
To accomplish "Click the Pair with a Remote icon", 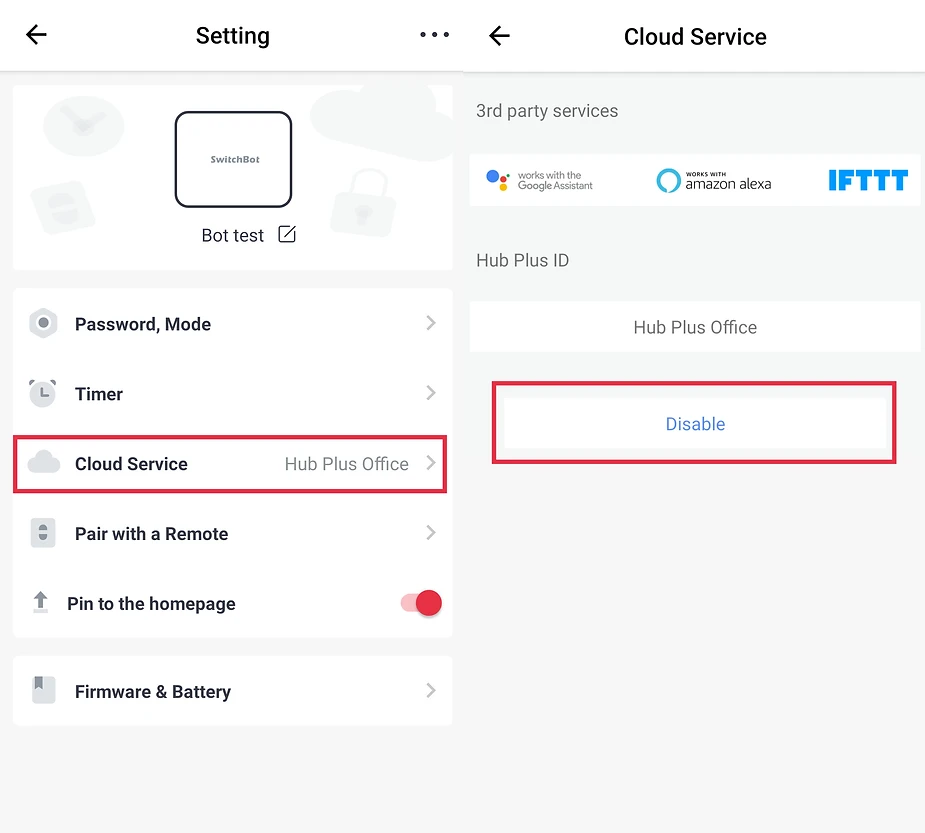I will pos(42,533).
